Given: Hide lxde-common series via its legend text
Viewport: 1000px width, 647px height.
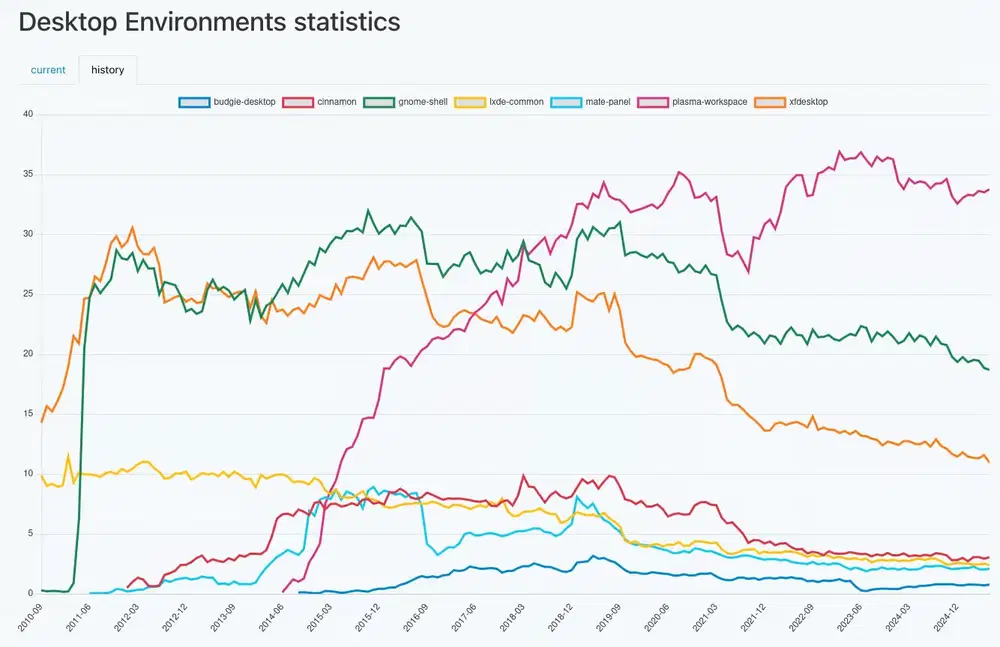Looking at the screenshot, I should pyautogui.click(x=516, y=102).
